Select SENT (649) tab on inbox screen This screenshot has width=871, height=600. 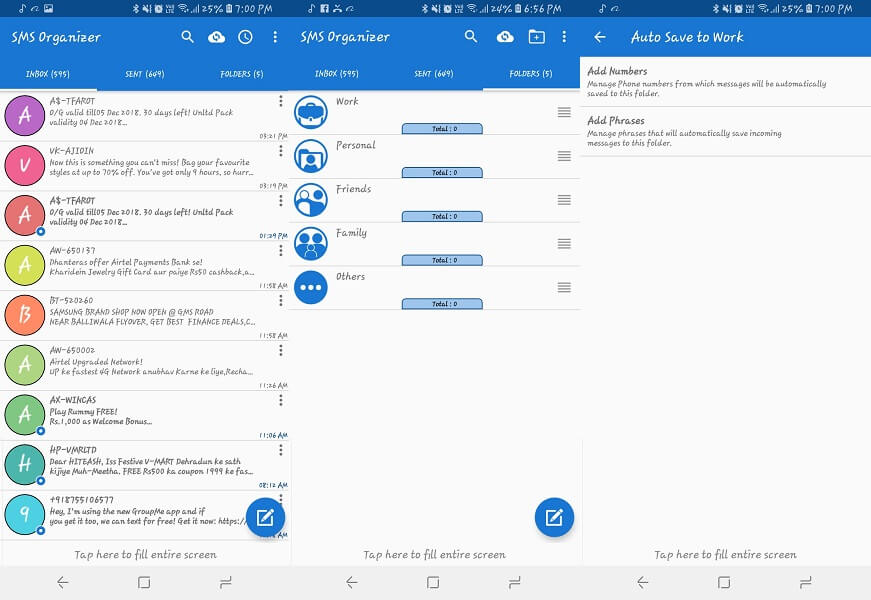tap(144, 74)
